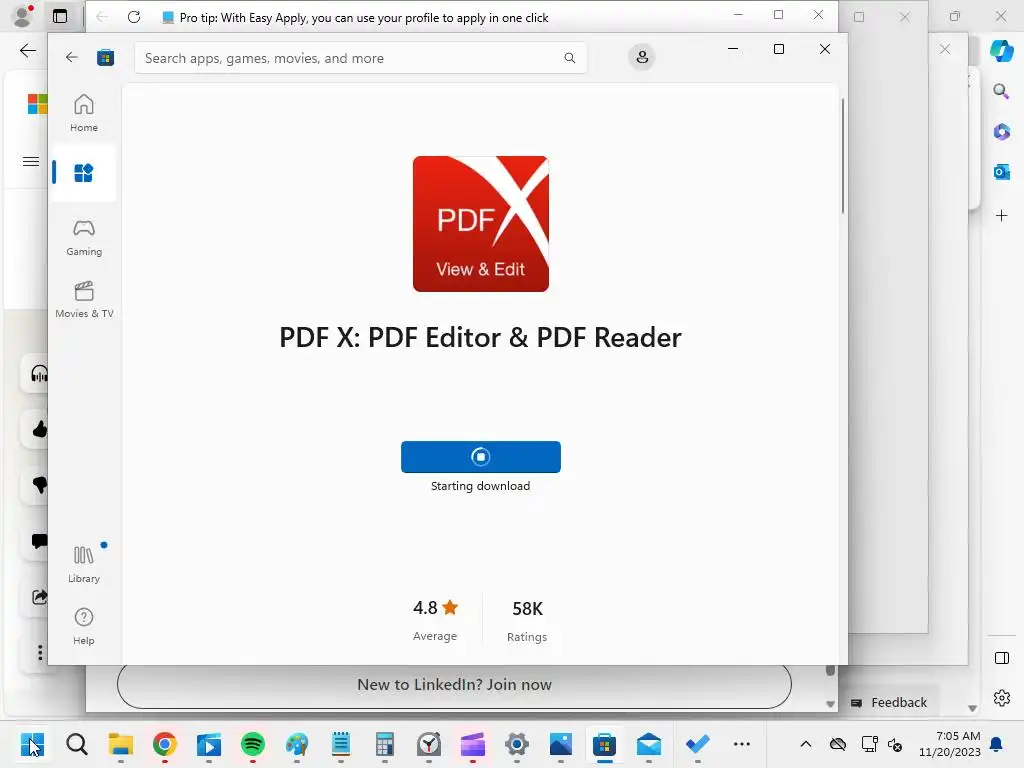Click the thumbs up icon
This screenshot has width=1024, height=768.
39,429
